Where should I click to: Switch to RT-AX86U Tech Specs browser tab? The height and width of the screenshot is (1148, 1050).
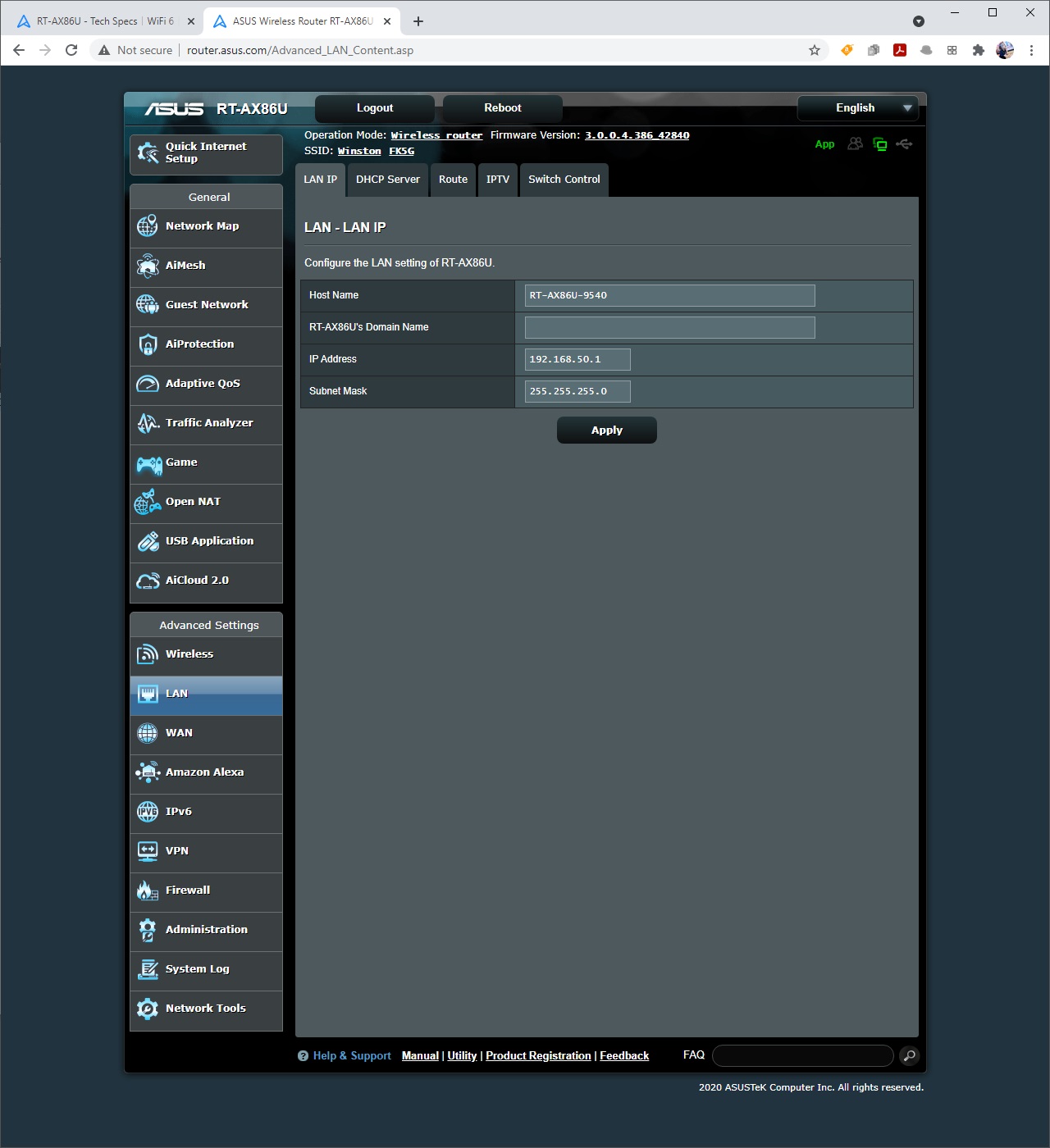coord(105,21)
